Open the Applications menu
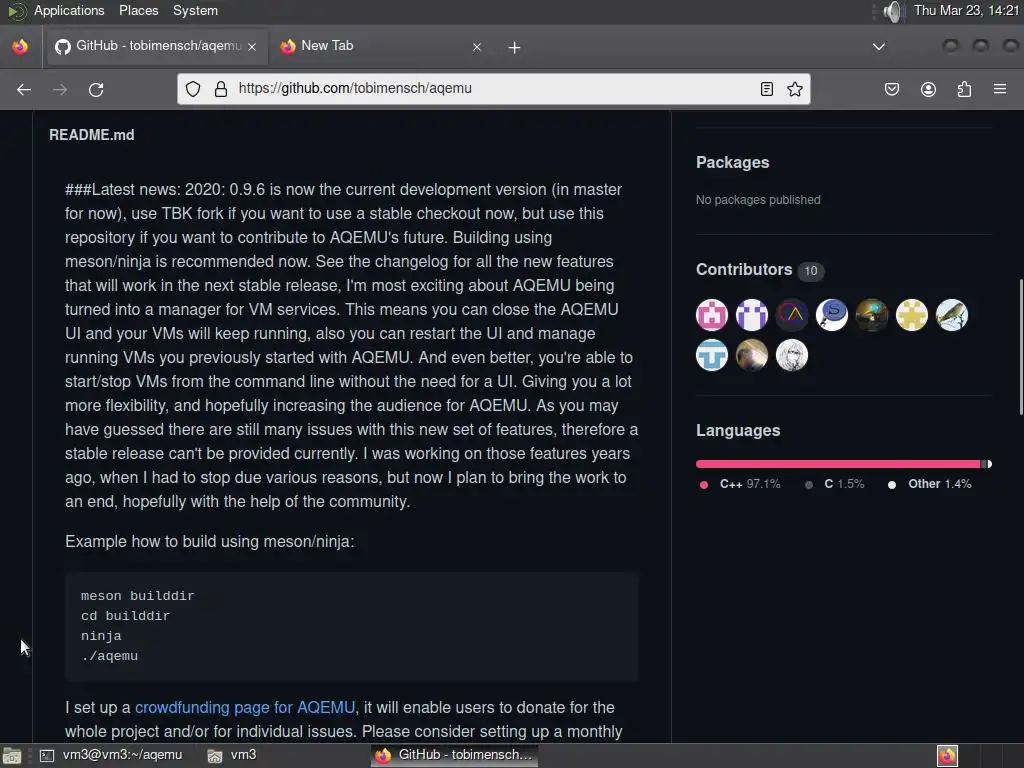Viewport: 1024px width, 768px height. (69, 10)
